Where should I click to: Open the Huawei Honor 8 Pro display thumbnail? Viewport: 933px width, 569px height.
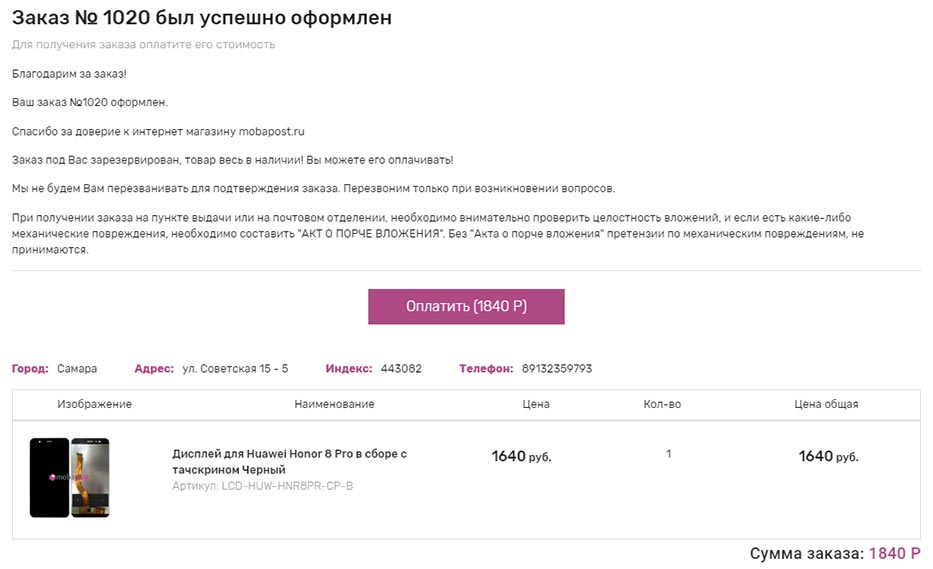click(69, 477)
